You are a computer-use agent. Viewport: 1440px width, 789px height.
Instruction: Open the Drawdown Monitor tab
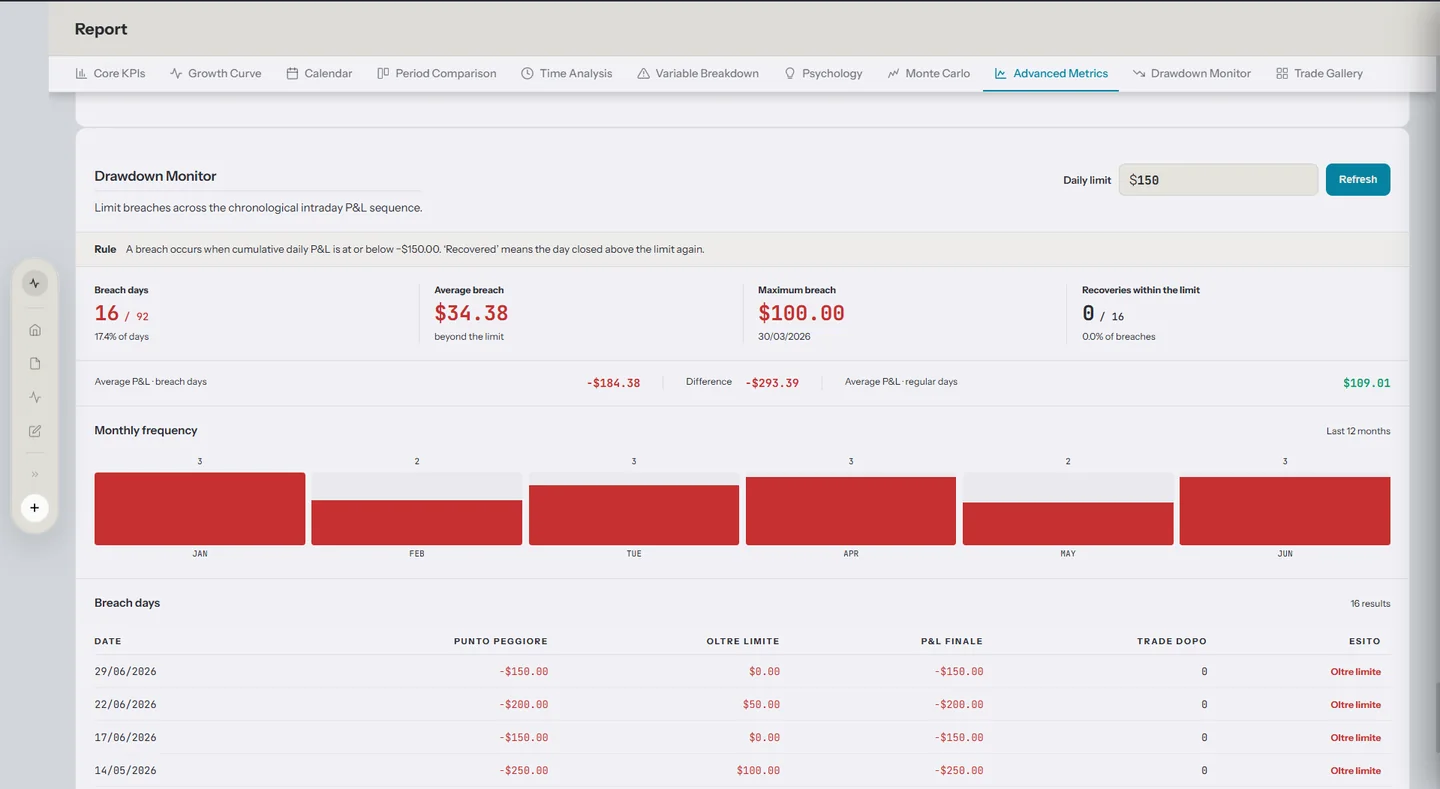(1192, 73)
